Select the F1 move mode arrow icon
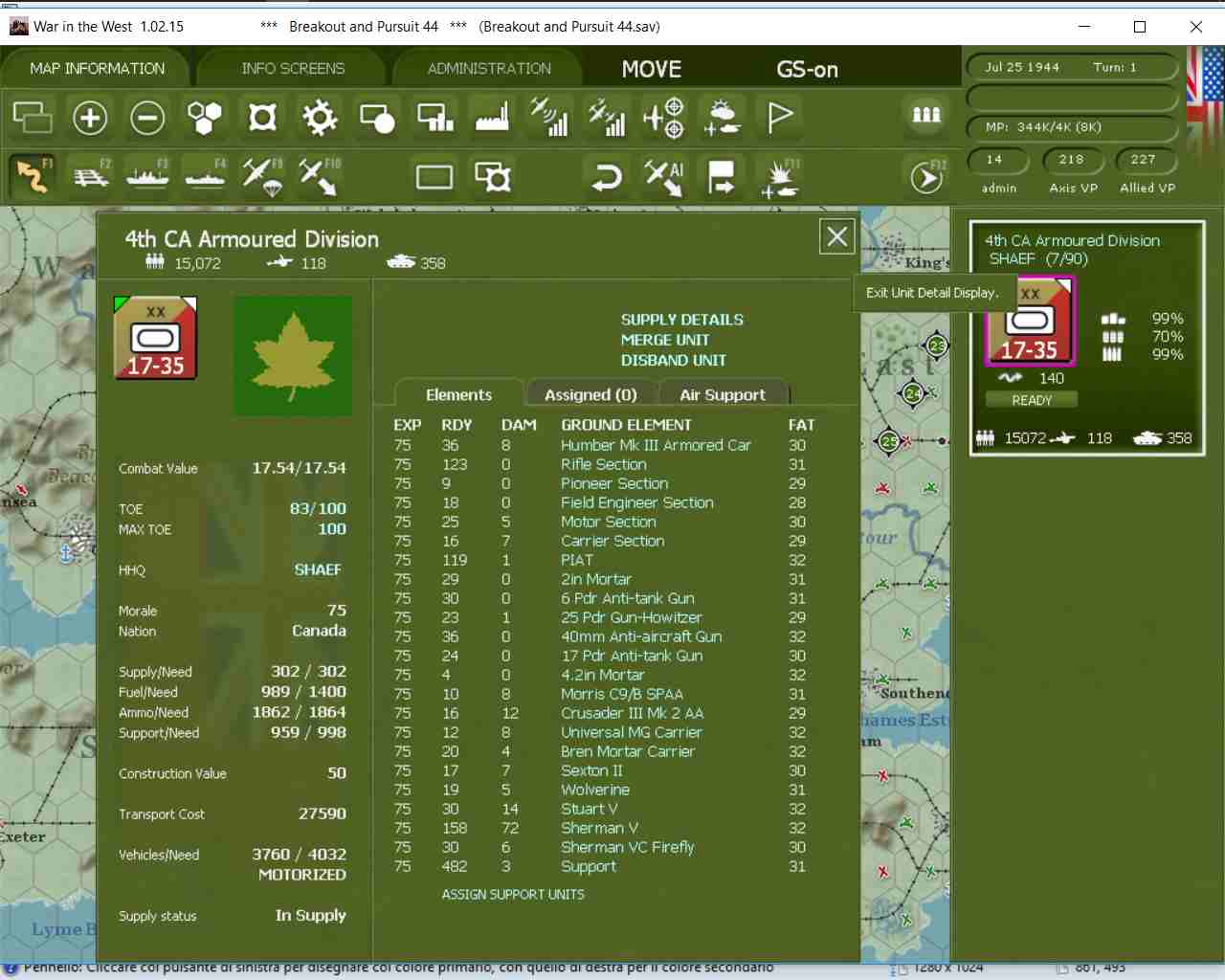This screenshot has width=1225, height=980. (33, 176)
